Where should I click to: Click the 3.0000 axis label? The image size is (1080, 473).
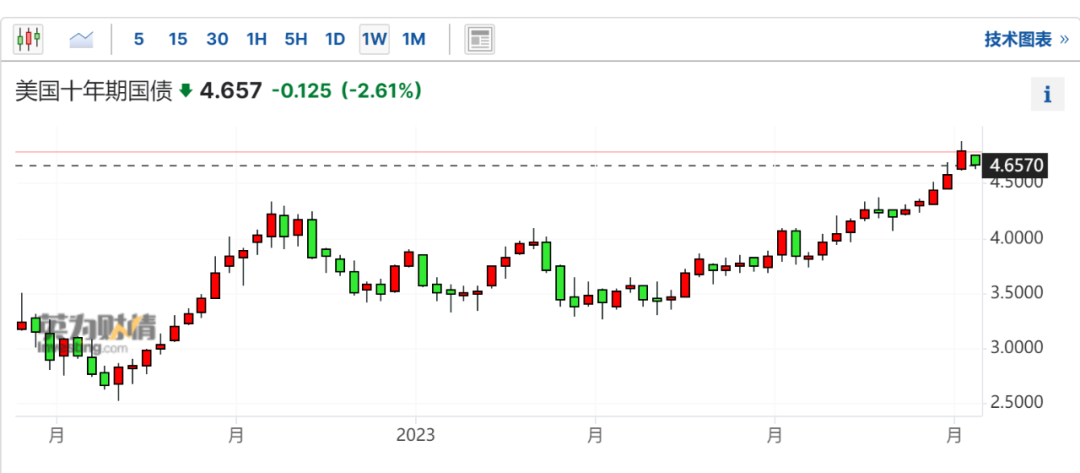pos(1017,348)
